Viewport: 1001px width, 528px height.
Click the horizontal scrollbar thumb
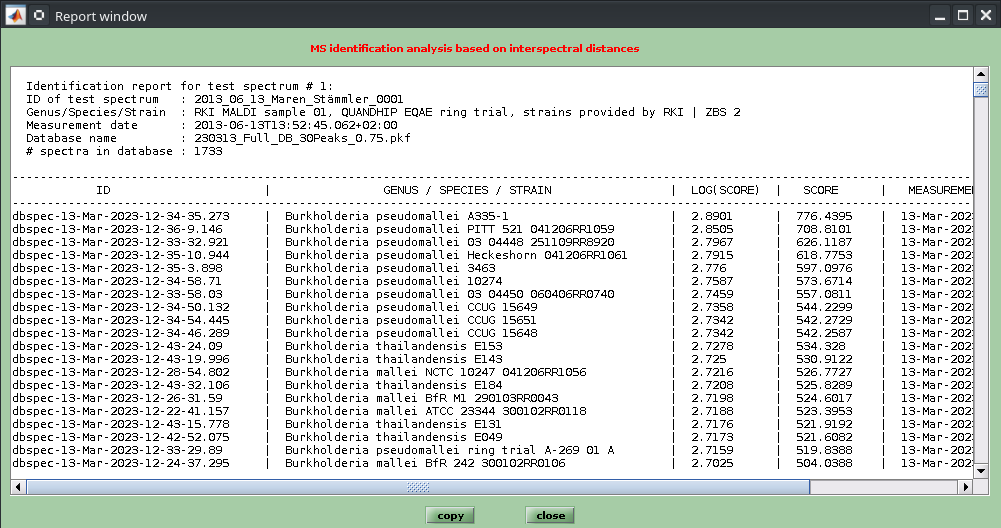tap(417, 487)
